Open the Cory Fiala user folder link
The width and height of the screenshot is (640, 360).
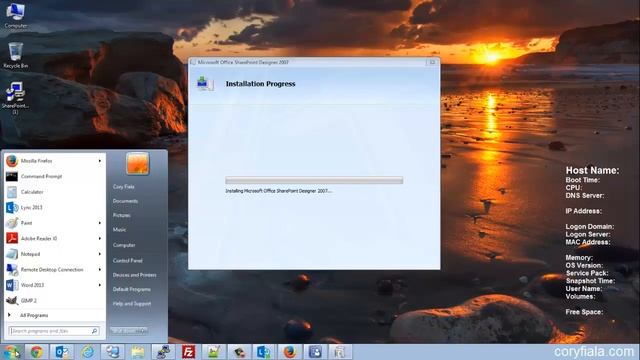pos(124,187)
